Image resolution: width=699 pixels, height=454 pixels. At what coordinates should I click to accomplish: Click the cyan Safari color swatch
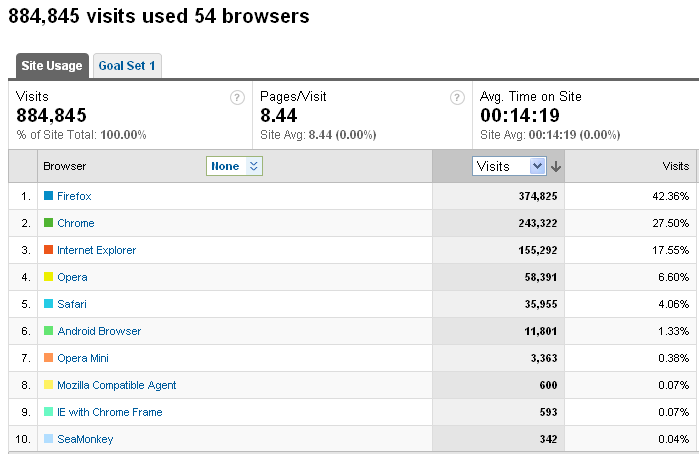(x=49, y=304)
